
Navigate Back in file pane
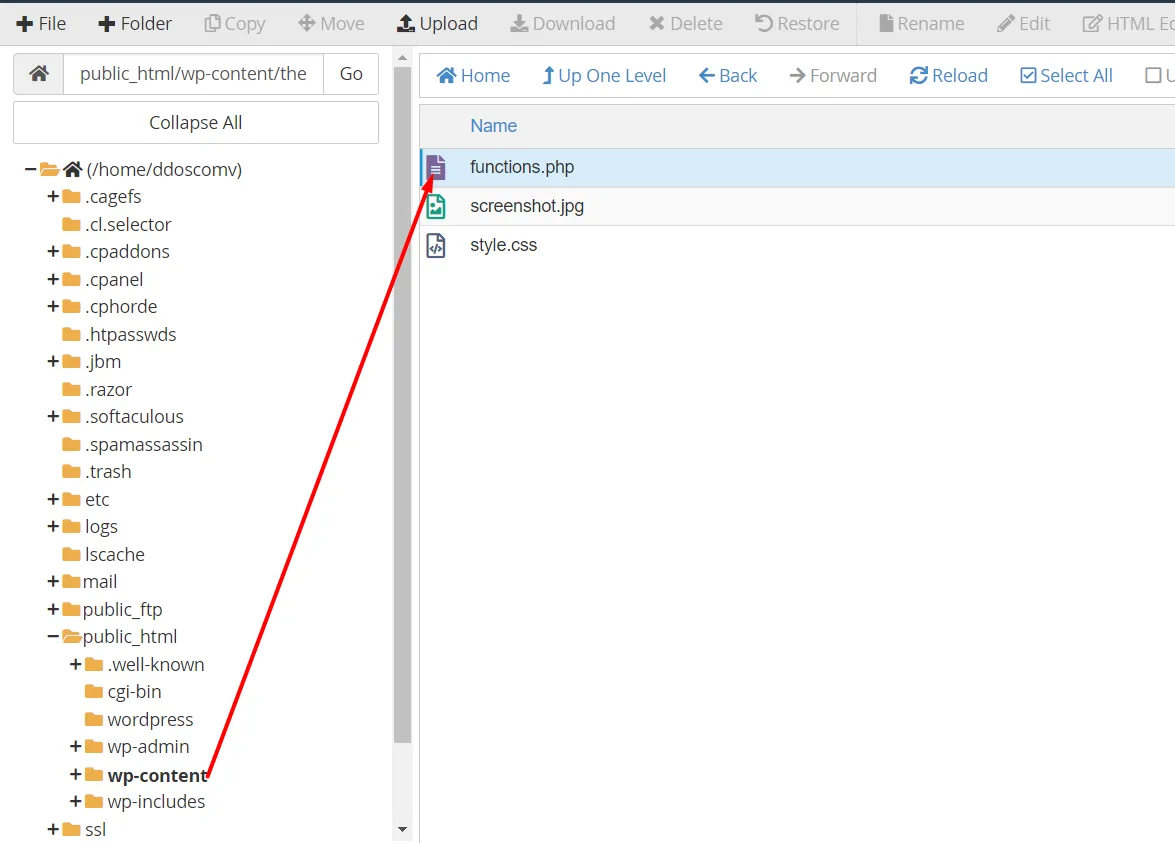[728, 76]
